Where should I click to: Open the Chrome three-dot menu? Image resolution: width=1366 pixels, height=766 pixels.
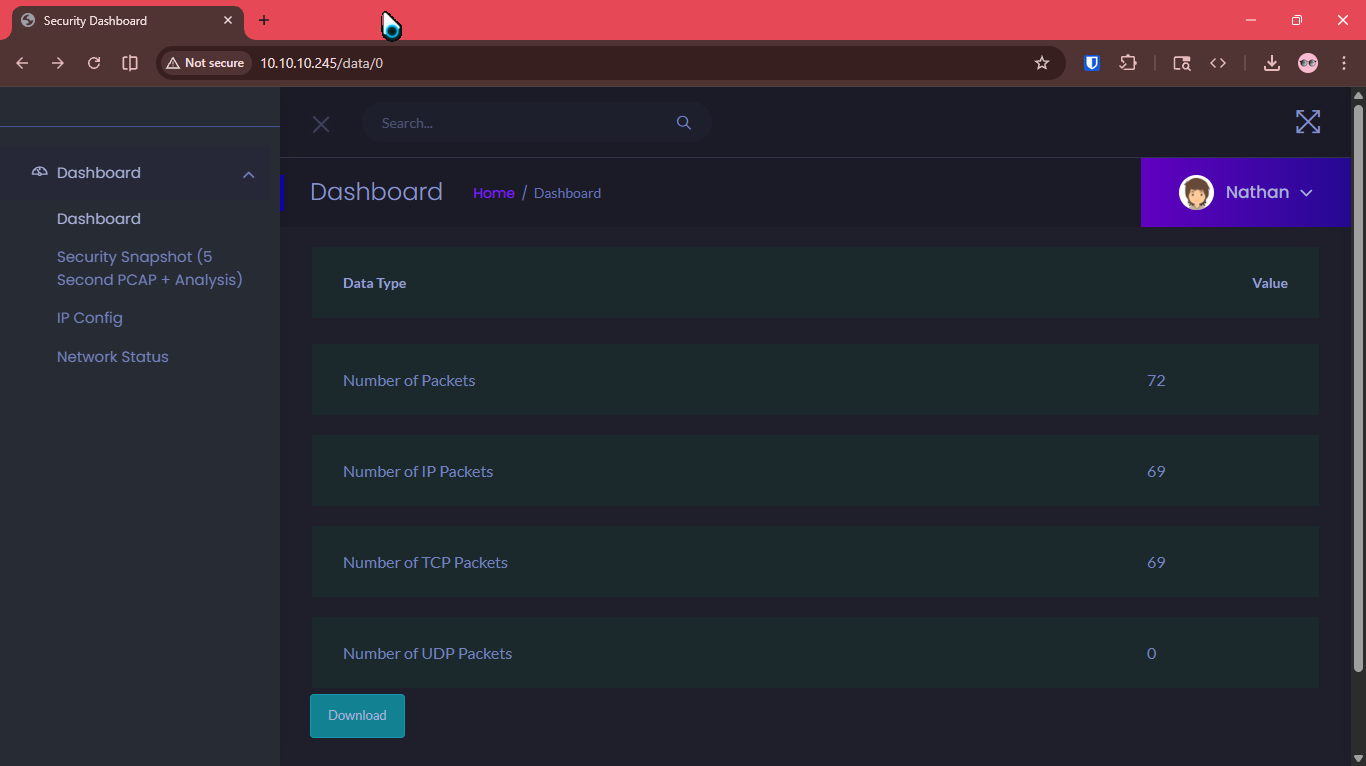point(1343,63)
